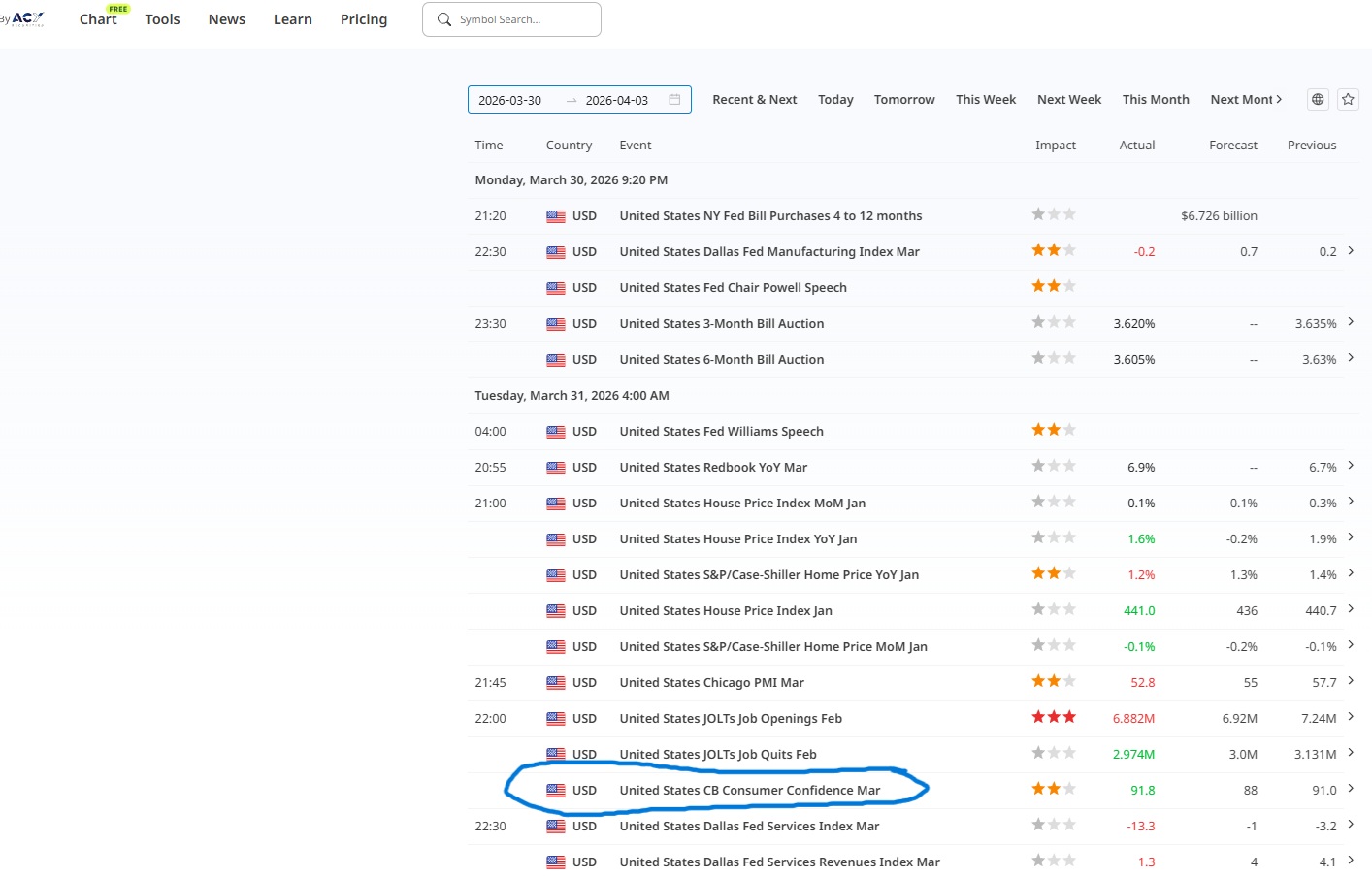Click the start date 2026-03-30 field
This screenshot has height=878, width=1372.
point(510,100)
